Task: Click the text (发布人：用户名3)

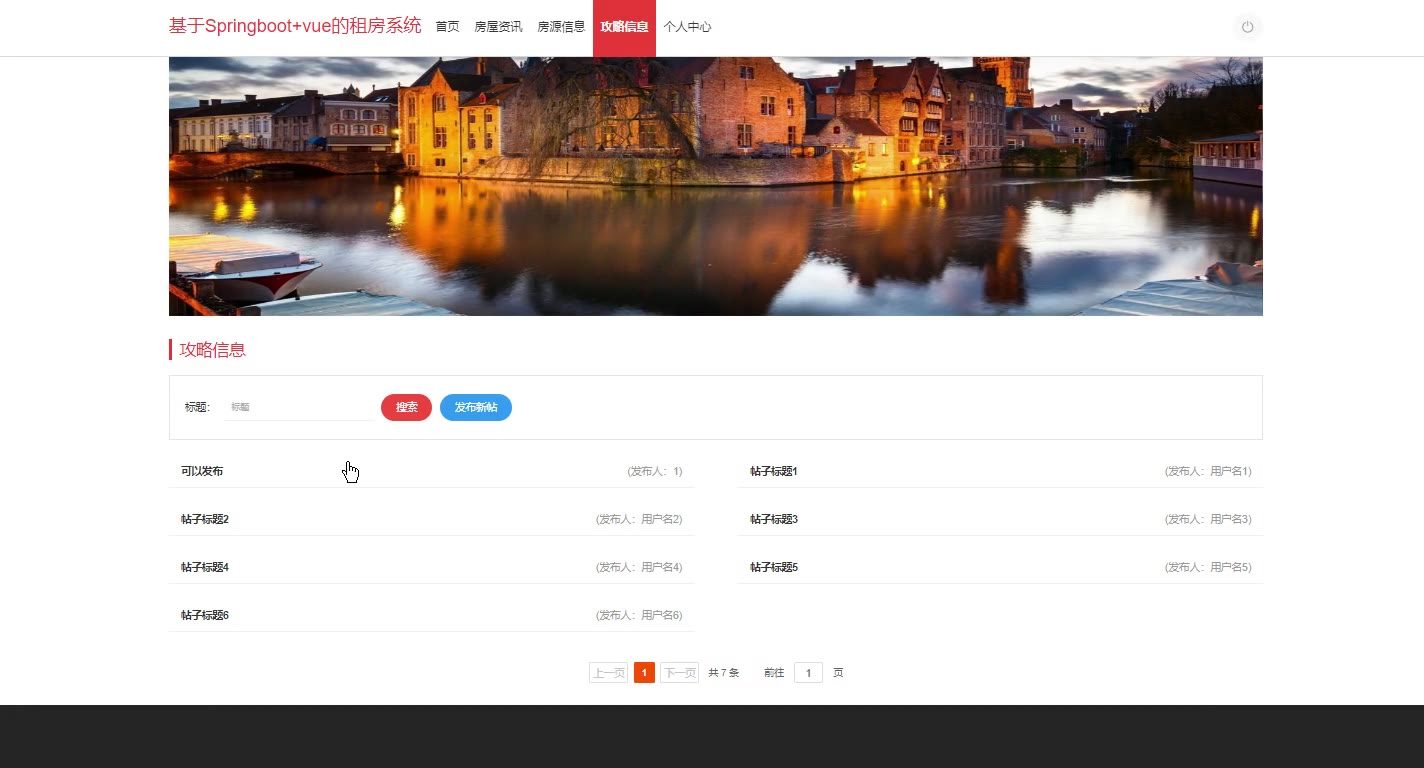Action: [1208, 519]
